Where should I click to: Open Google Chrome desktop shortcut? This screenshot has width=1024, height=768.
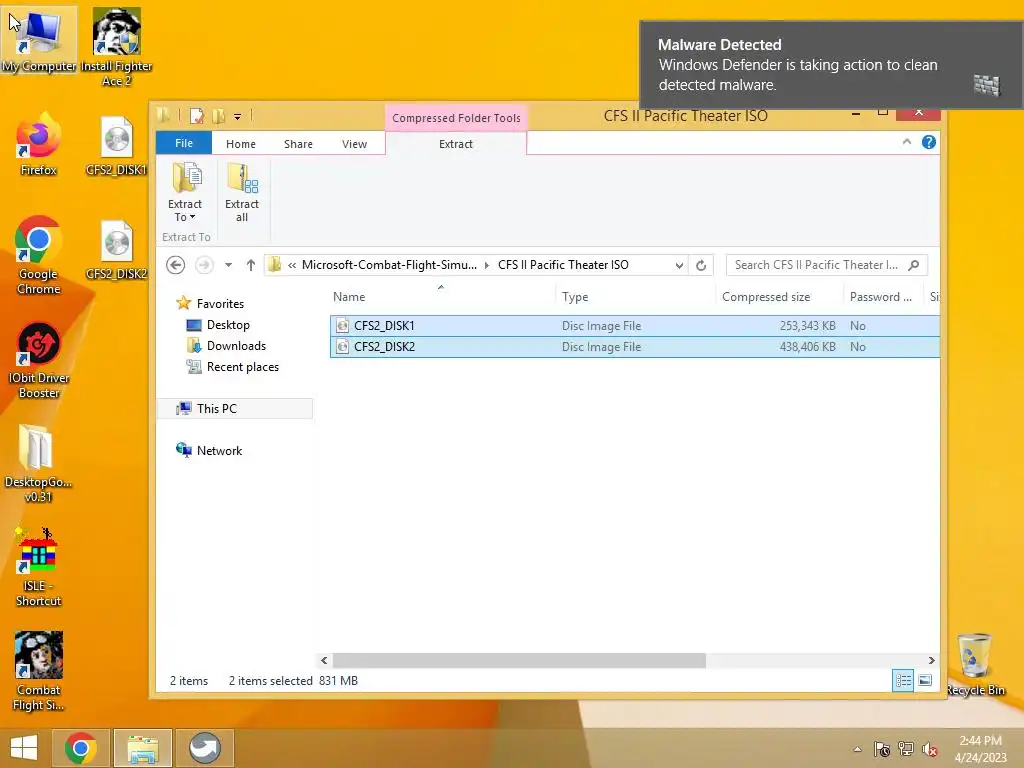coord(39,255)
